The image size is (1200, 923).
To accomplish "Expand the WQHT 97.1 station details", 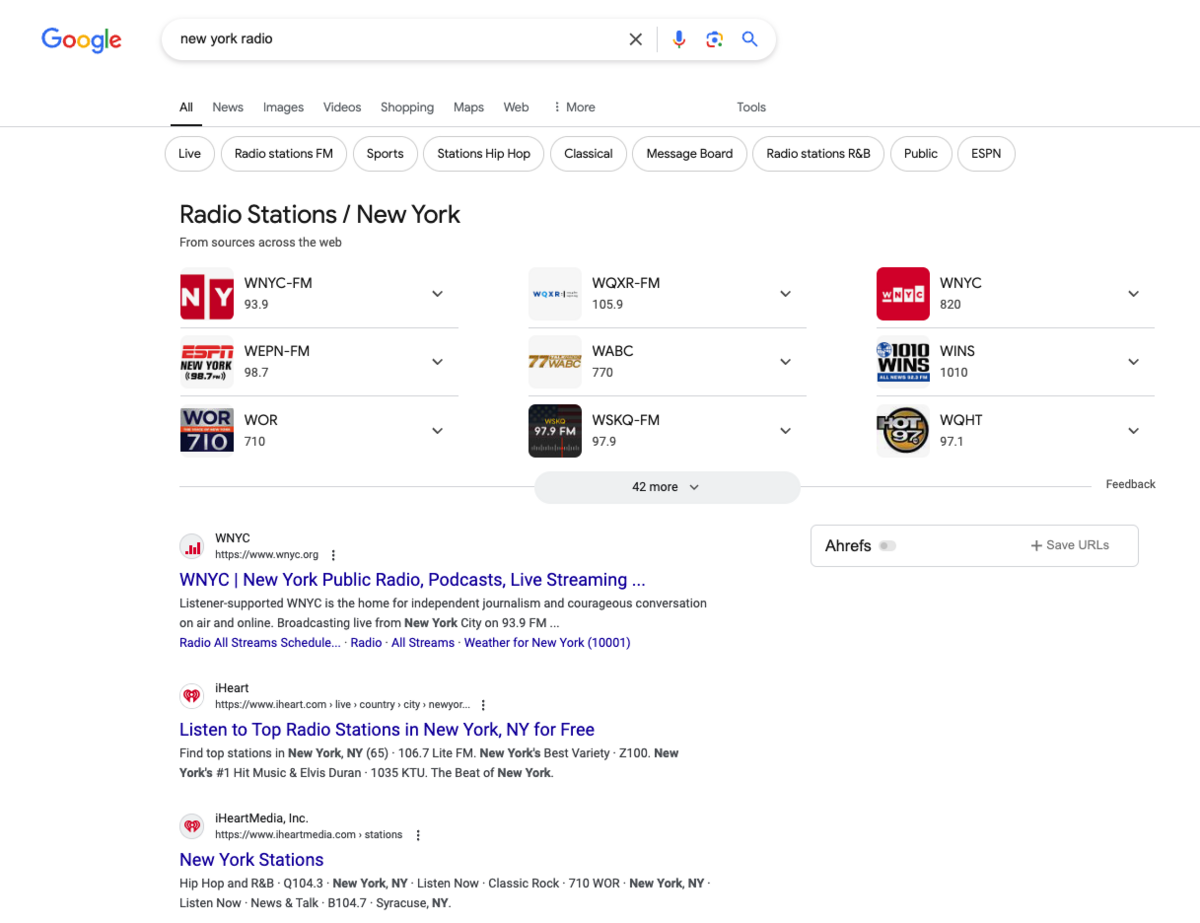I will click(1133, 431).
